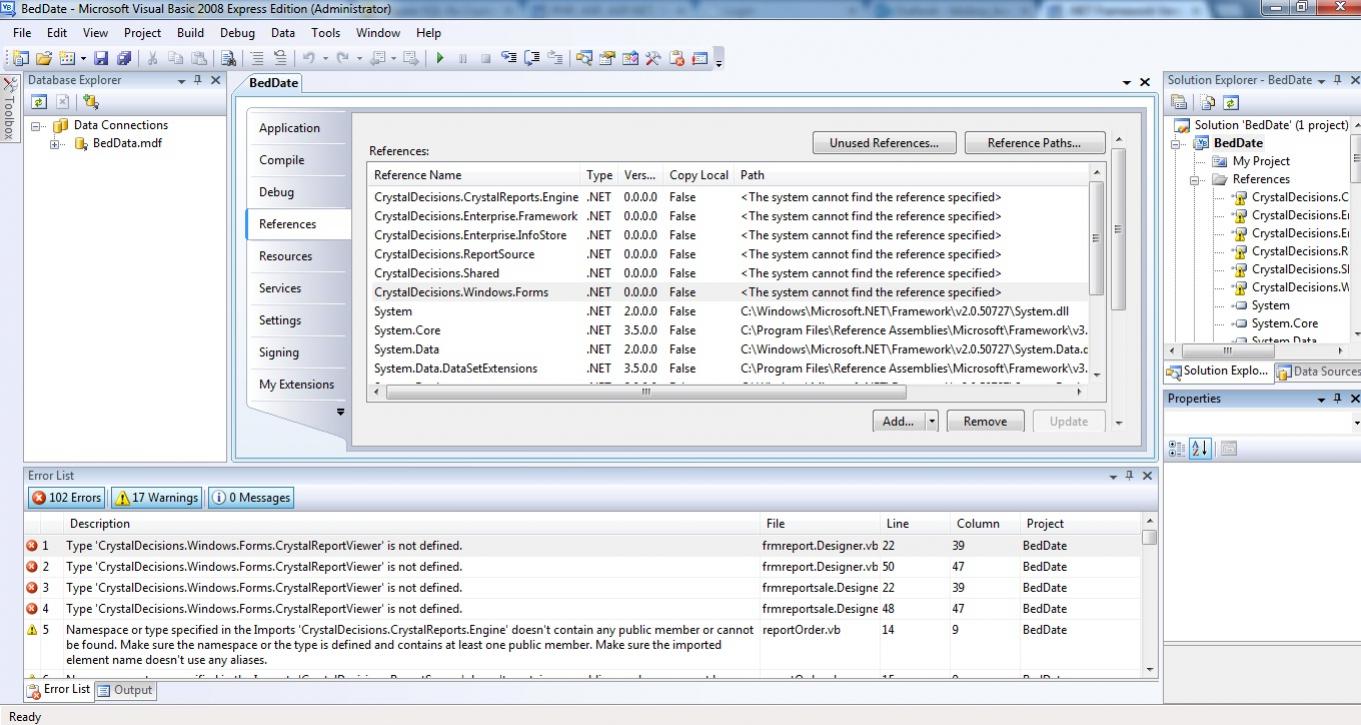Open the Add... button dropdown arrow
The height and width of the screenshot is (725, 1361).
coord(932,421)
